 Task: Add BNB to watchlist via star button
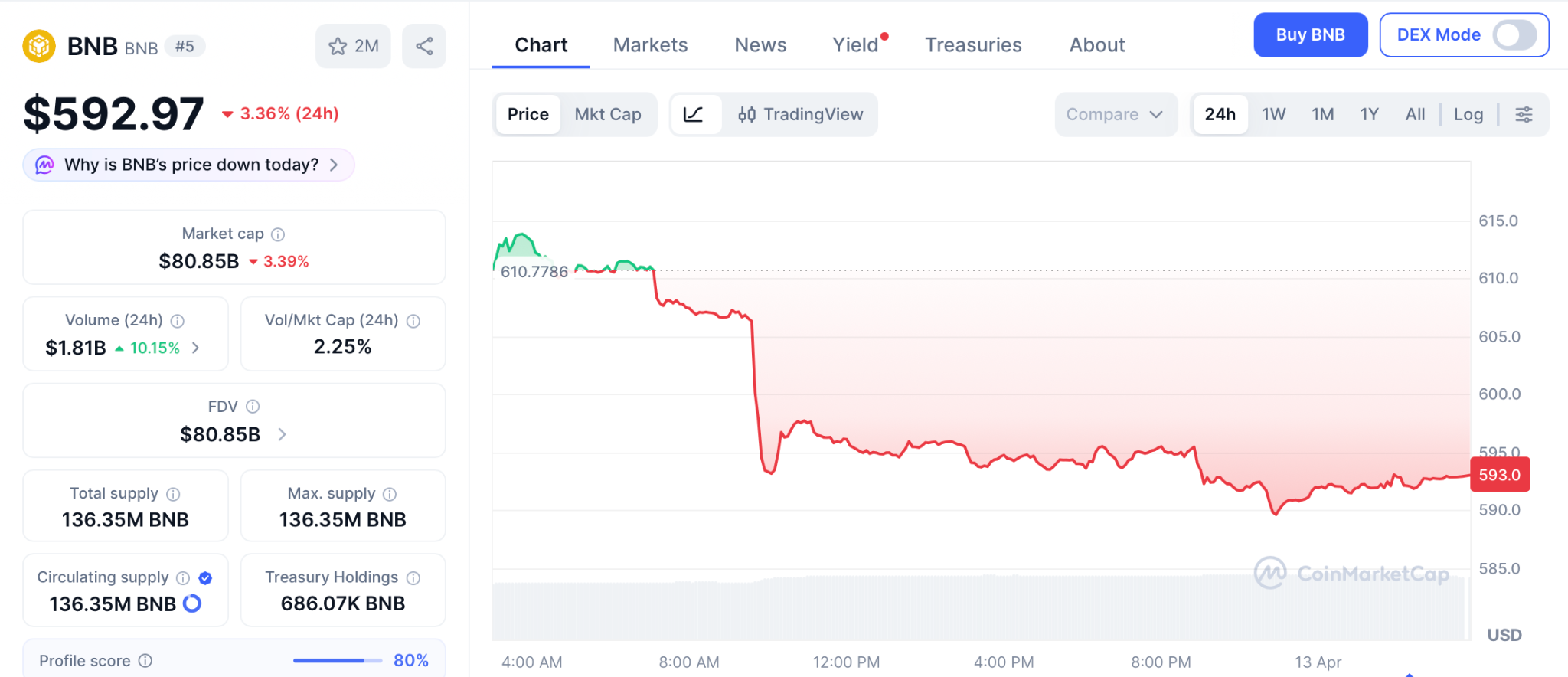pyautogui.click(x=353, y=46)
